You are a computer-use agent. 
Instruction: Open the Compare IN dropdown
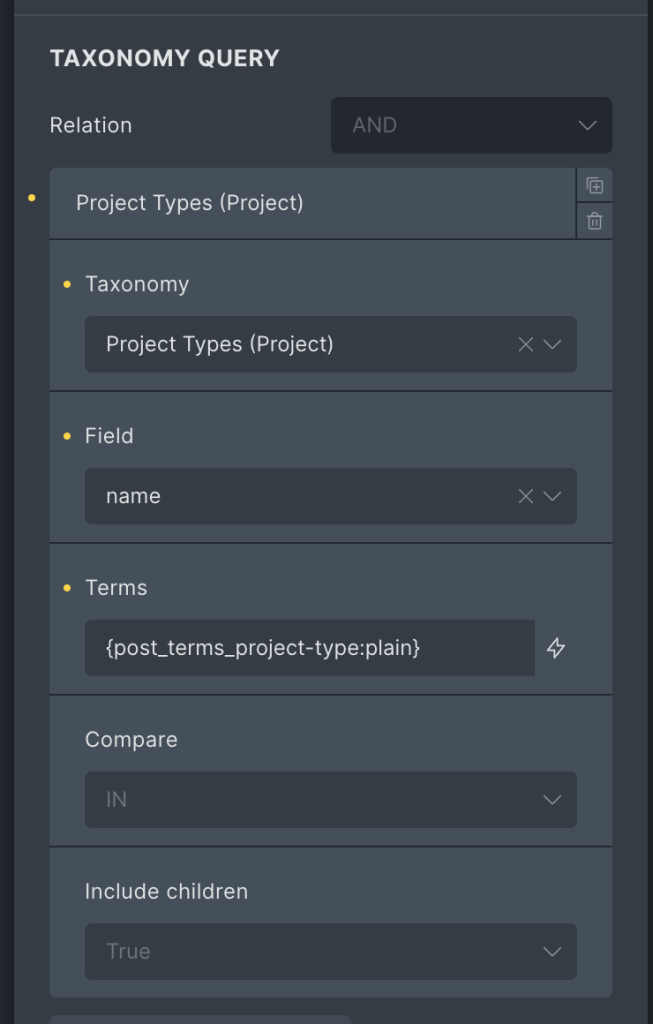point(330,799)
